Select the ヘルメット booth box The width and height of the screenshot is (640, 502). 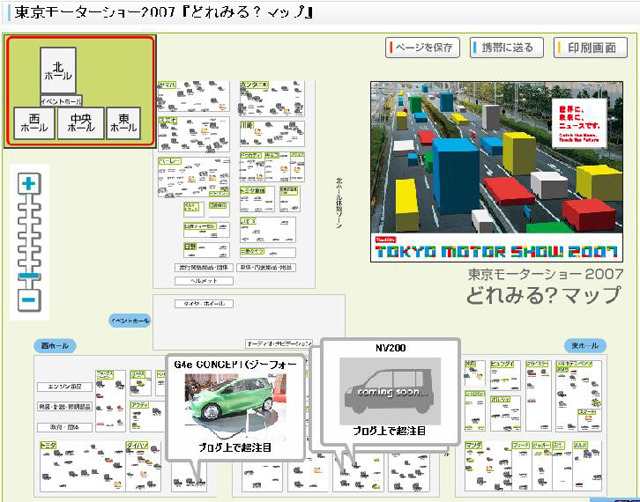pos(204,281)
